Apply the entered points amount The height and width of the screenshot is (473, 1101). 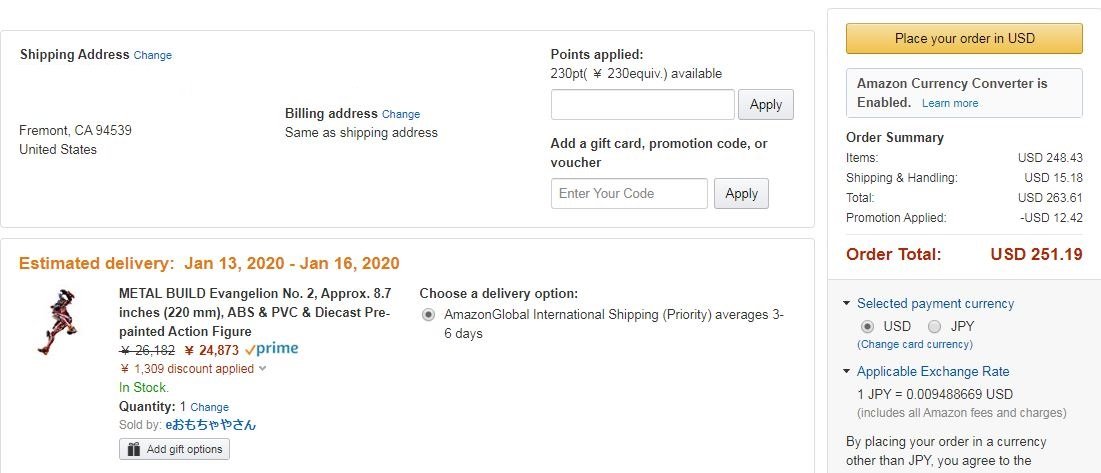pyautogui.click(x=765, y=105)
